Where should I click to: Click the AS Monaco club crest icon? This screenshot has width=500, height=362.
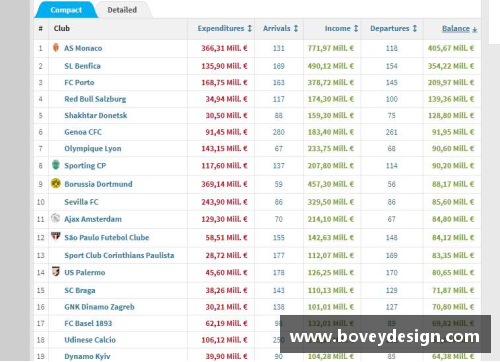click(56, 47)
